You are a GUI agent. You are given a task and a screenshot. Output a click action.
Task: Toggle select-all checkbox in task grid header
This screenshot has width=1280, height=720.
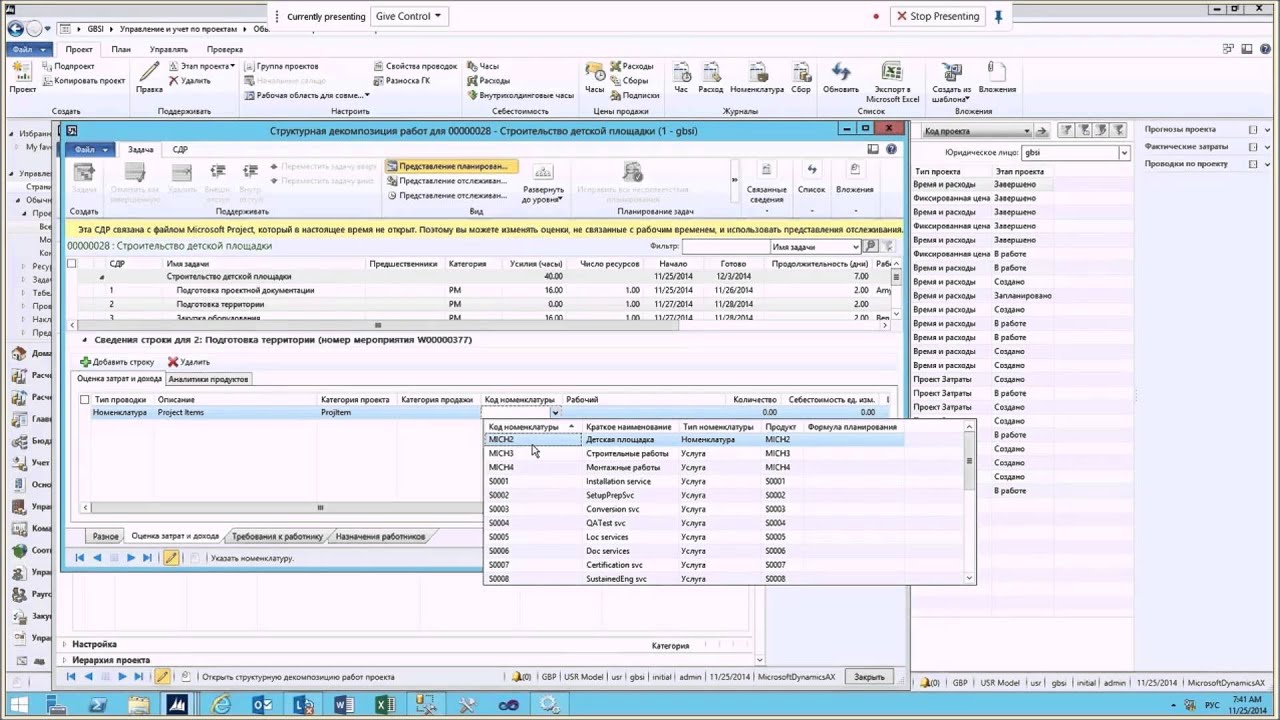click(71, 264)
